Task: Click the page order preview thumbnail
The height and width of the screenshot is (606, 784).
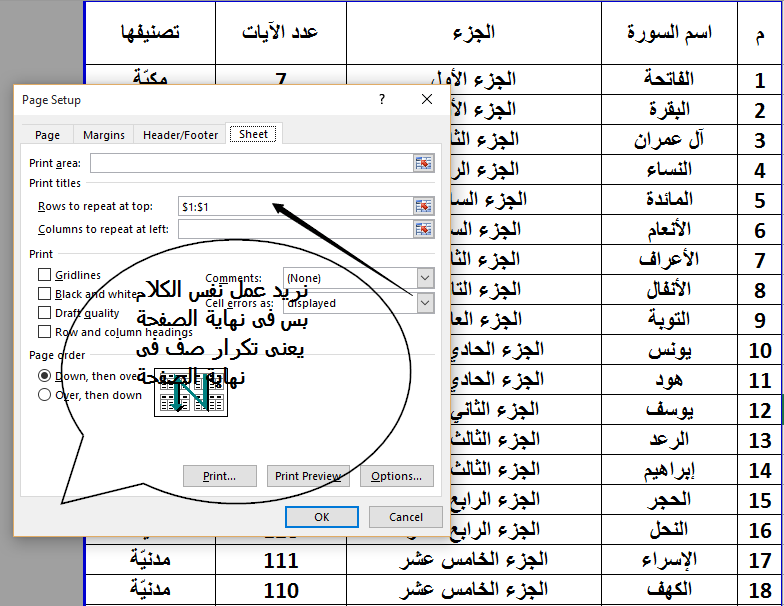Action: [190, 393]
